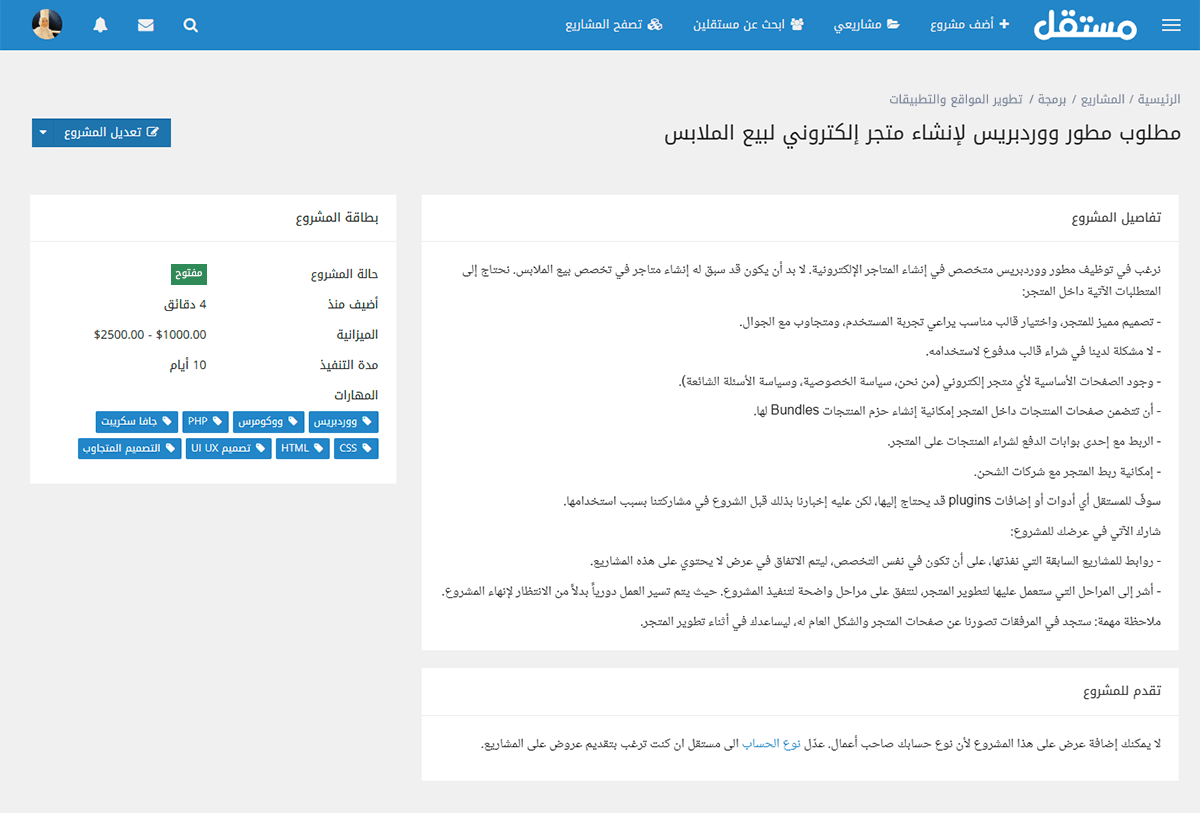
Task: Click the جافا سكريبت skill tag
Action: click(x=137, y=422)
